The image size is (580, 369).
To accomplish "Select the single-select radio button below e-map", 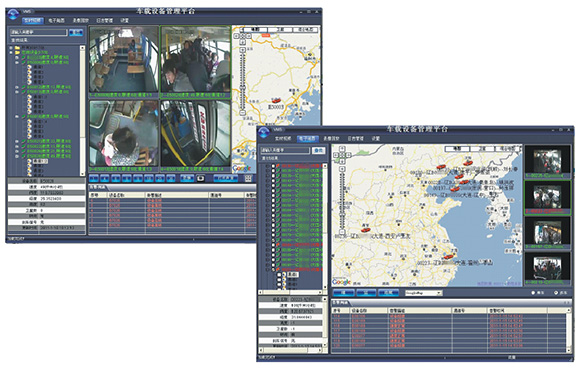I will (x=533, y=293).
